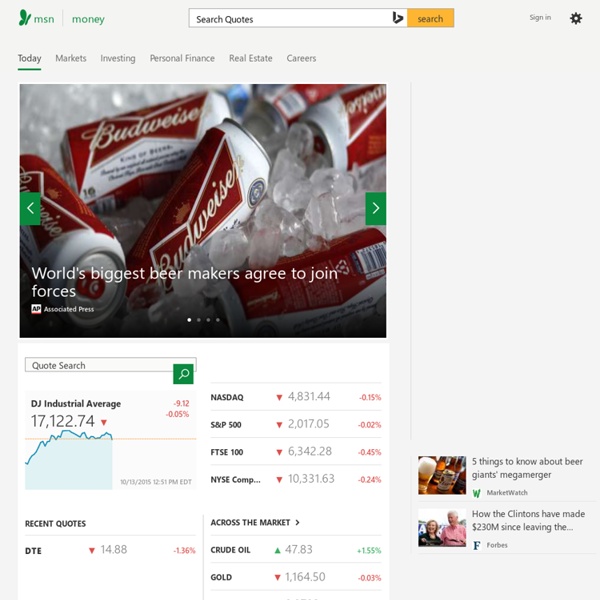The width and height of the screenshot is (600, 600).
Task: Switch to the Markets tab
Action: pyautogui.click(x=71, y=58)
